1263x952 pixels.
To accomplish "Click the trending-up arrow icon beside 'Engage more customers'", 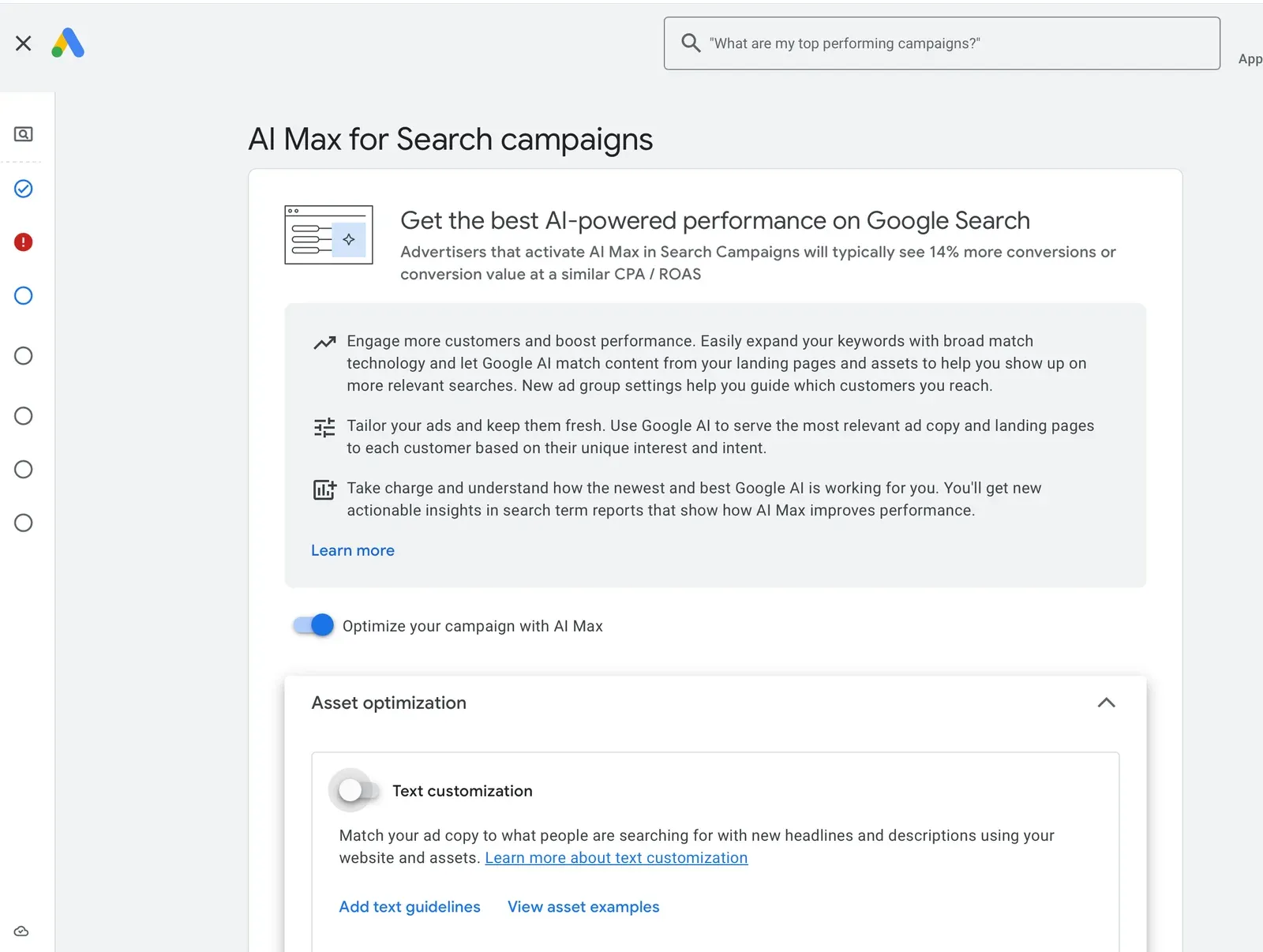I will point(324,343).
